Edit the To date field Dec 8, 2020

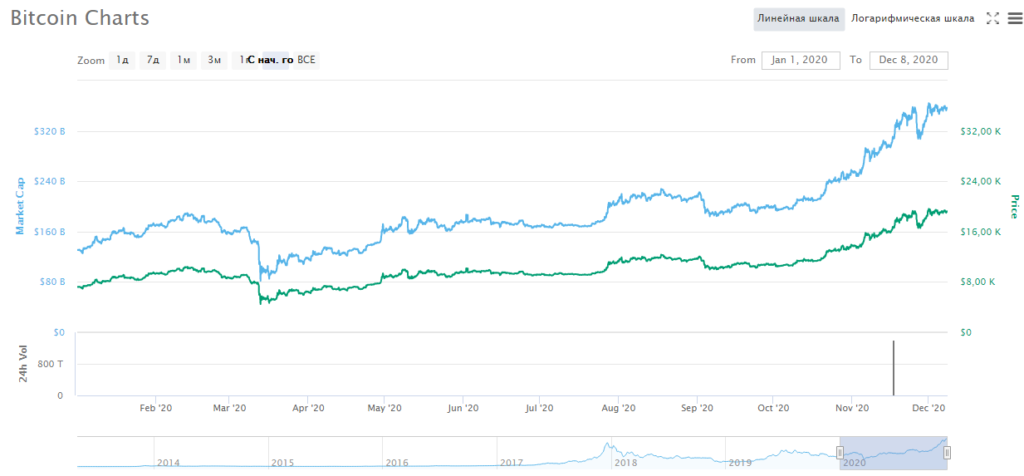pyautogui.click(x=908, y=60)
